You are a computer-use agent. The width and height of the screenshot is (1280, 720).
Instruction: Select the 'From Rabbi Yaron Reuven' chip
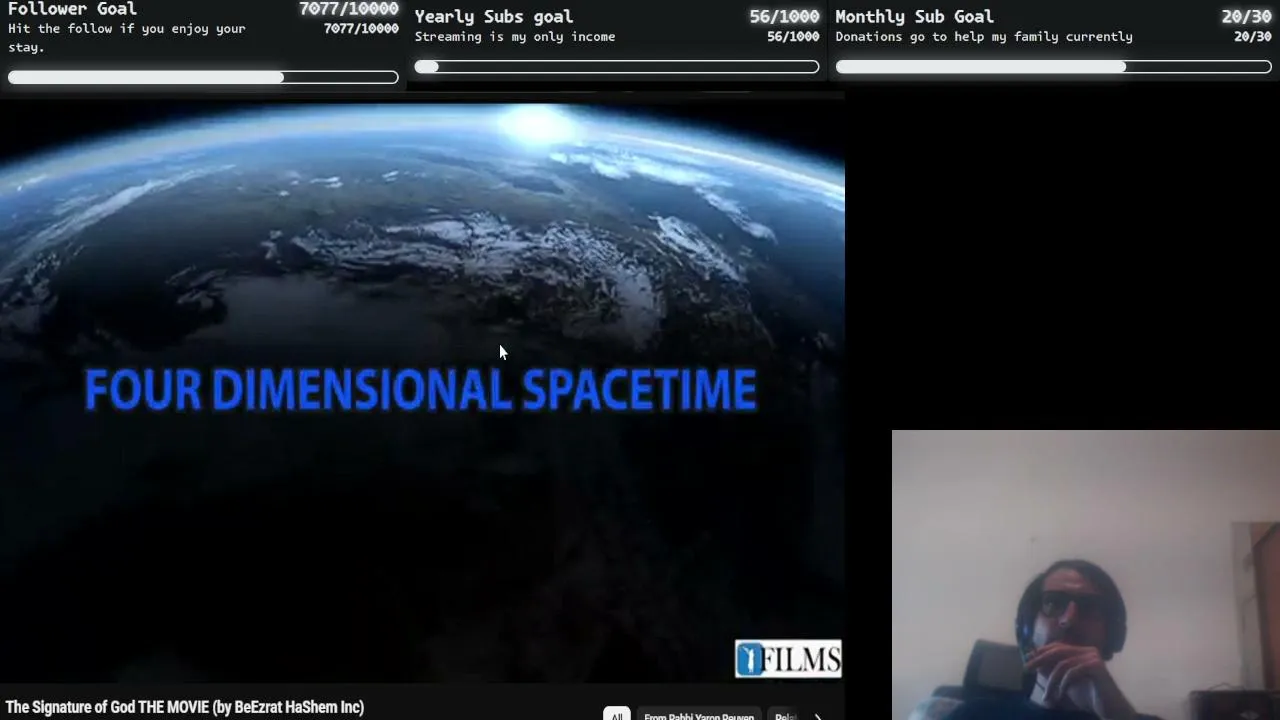point(699,714)
